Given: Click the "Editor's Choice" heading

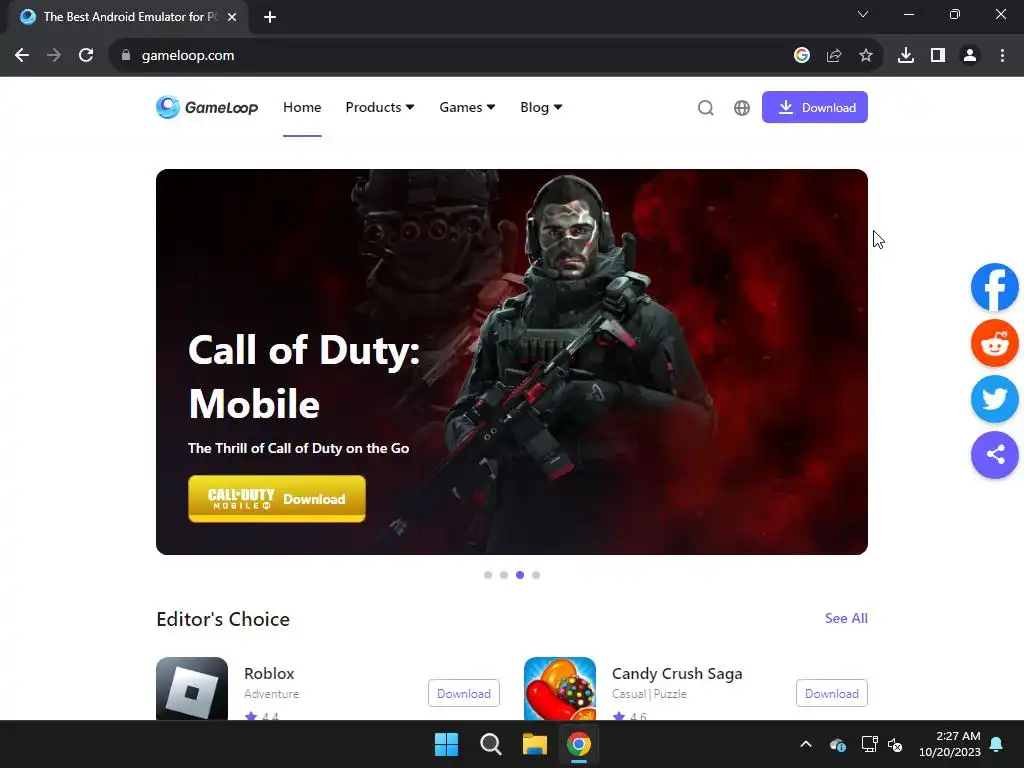Looking at the screenshot, I should 223,619.
